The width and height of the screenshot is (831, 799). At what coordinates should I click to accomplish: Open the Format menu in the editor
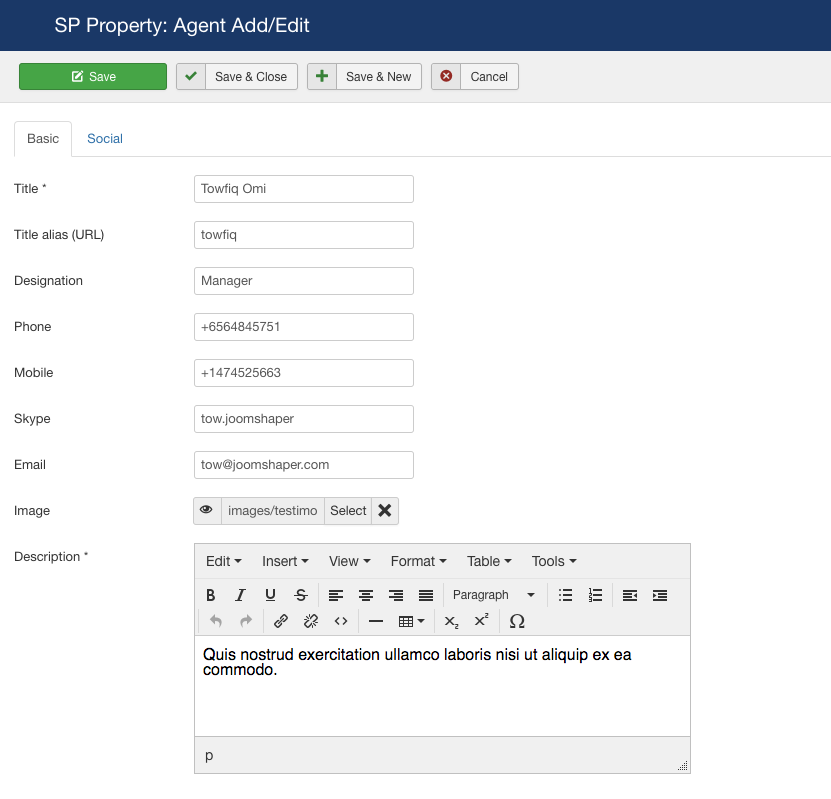pos(417,561)
